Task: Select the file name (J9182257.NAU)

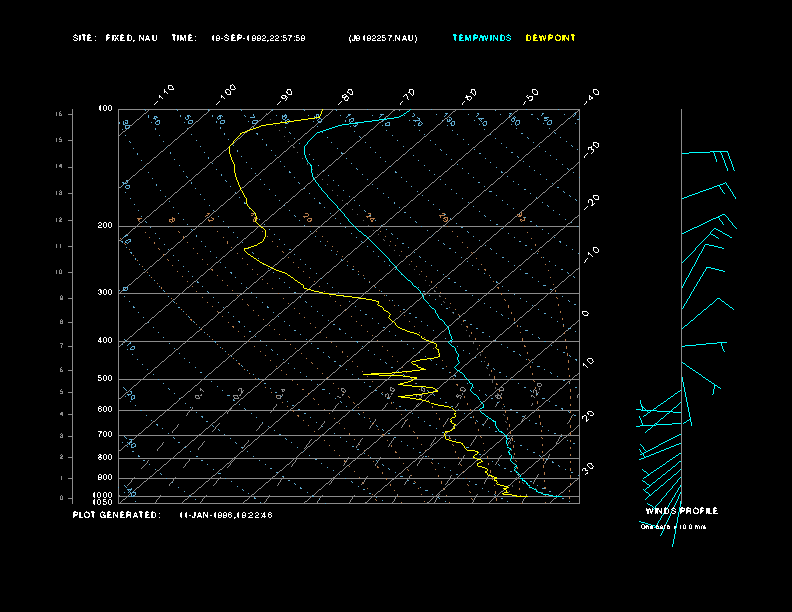Action: click(x=383, y=38)
